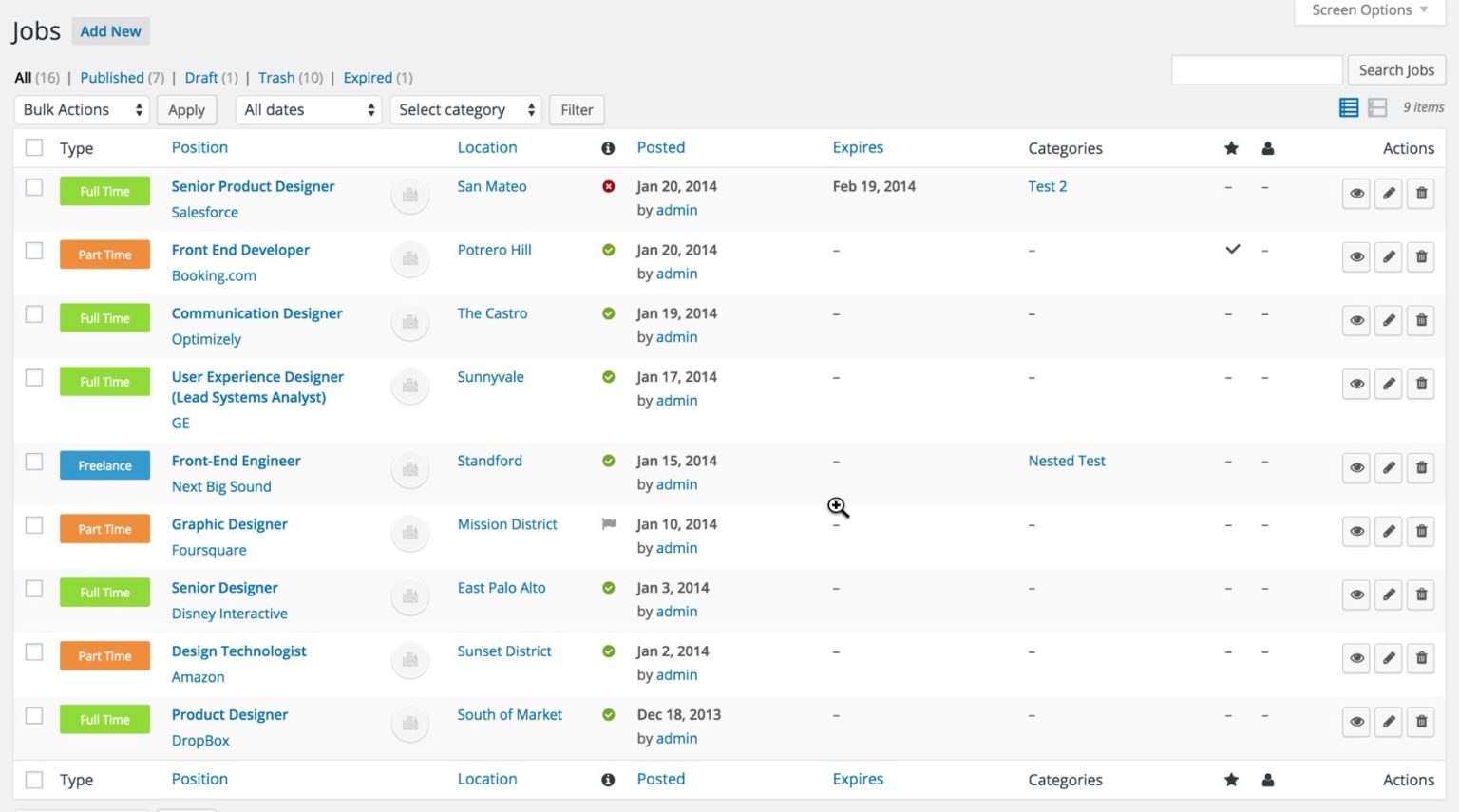Open the Select category dropdown
The image size is (1459, 812).
pos(465,109)
